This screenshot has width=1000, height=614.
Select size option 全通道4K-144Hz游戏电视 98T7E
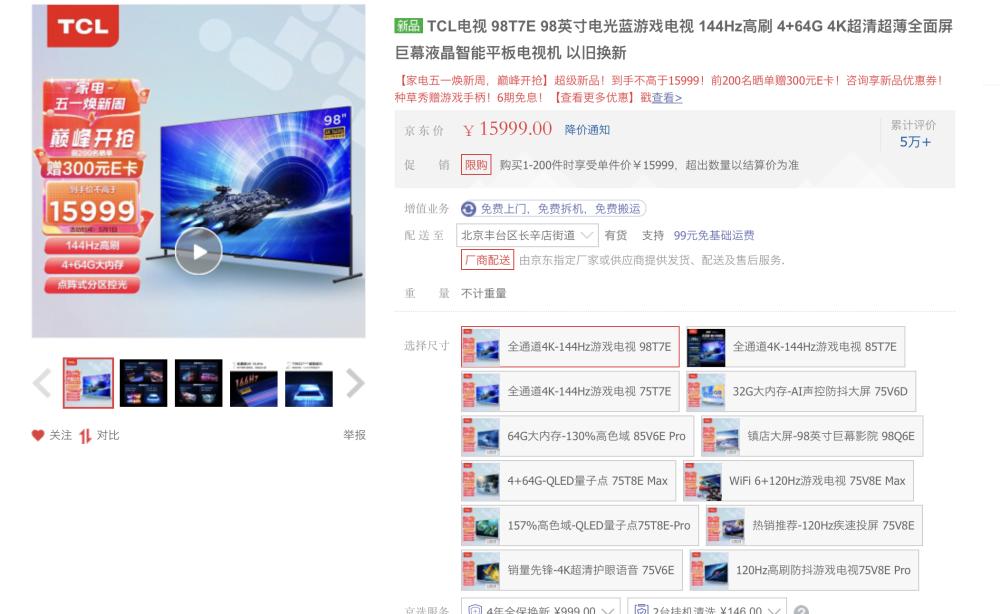coord(570,347)
